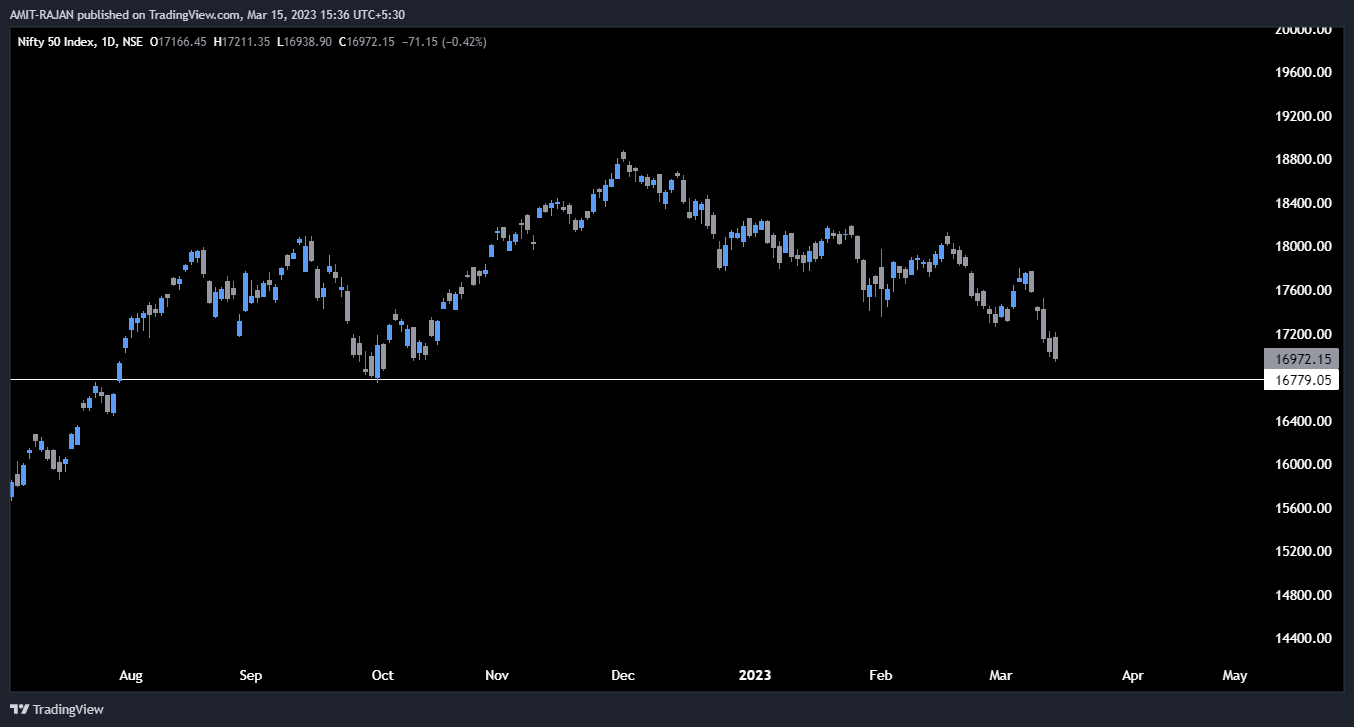Click the high value H17211.35
The image size is (1354, 727).
pyautogui.click(x=242, y=42)
